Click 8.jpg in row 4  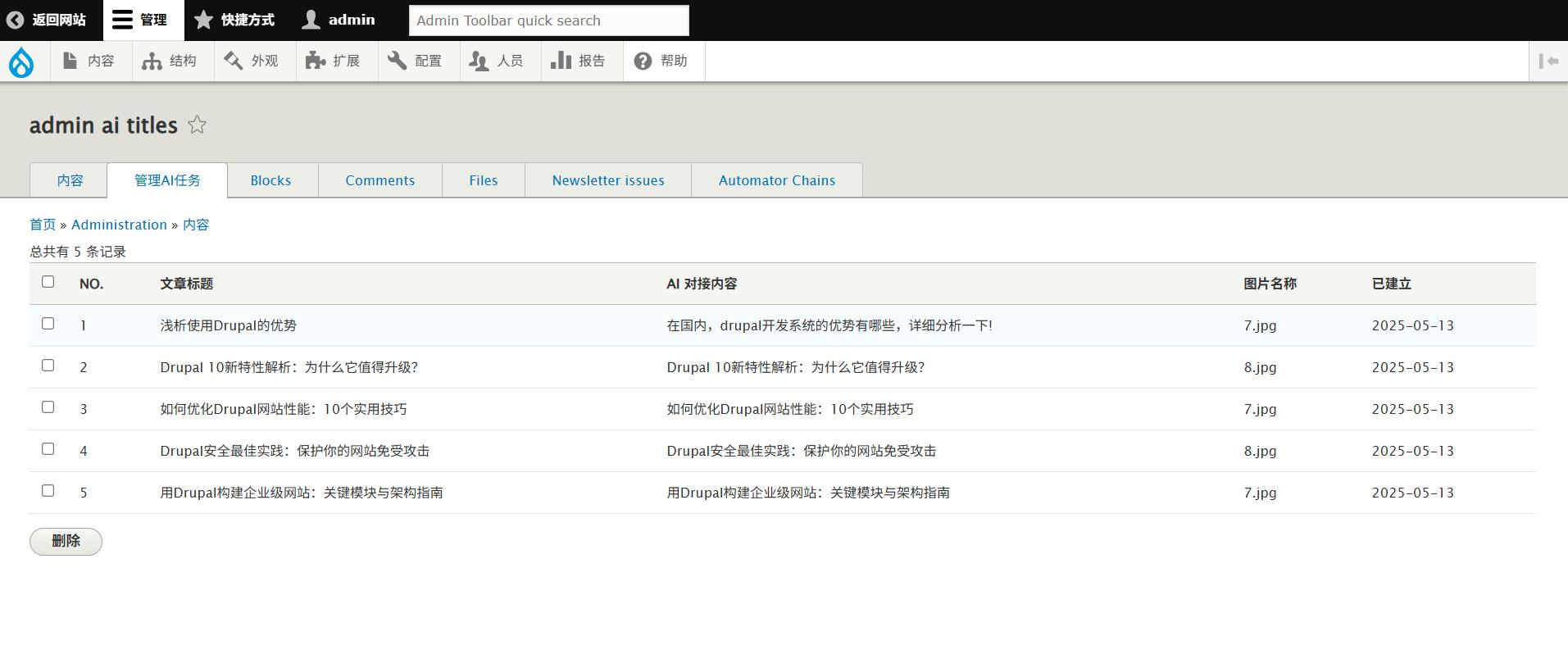pos(1260,451)
